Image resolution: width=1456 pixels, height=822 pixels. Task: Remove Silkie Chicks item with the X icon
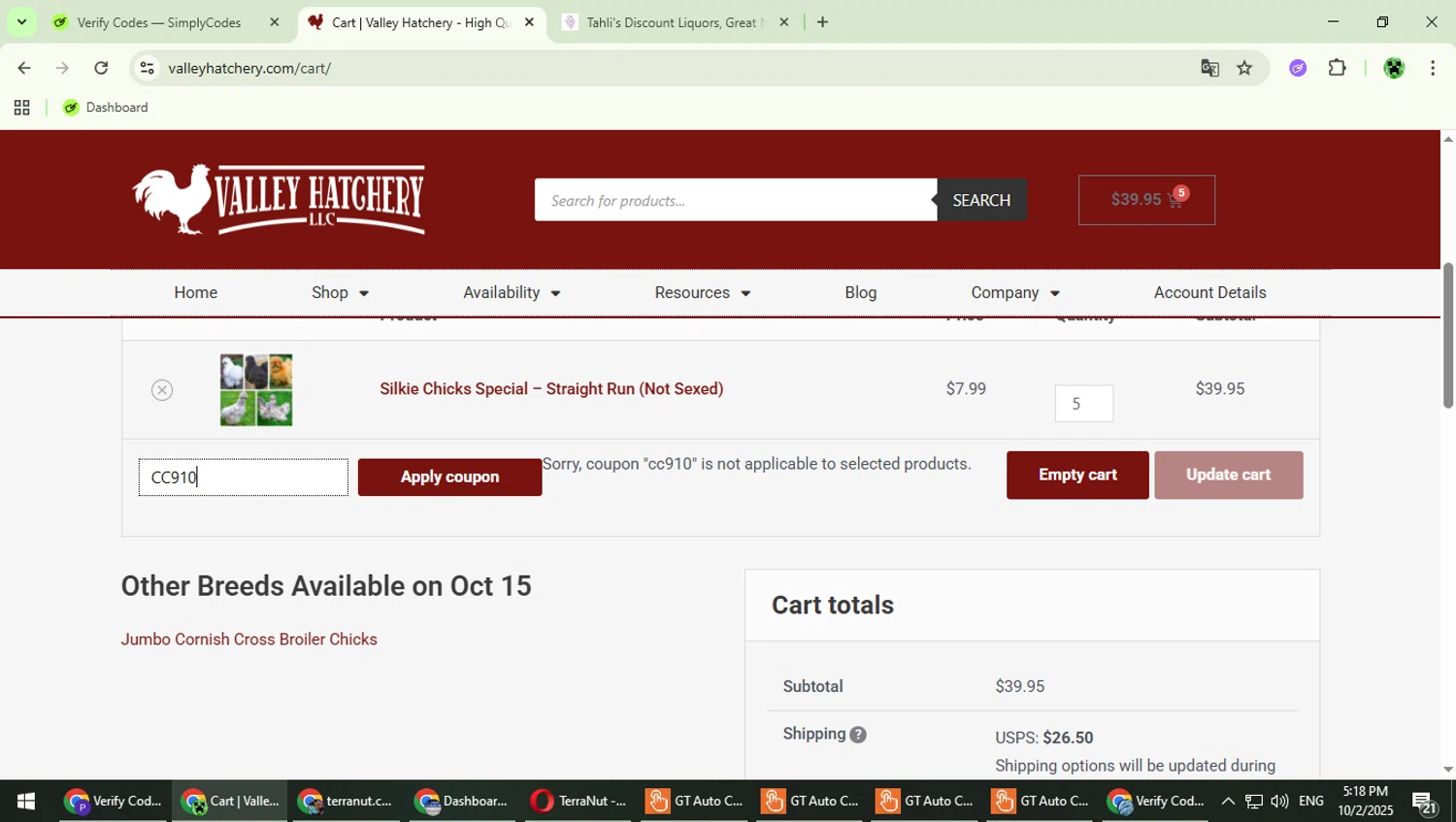162,389
